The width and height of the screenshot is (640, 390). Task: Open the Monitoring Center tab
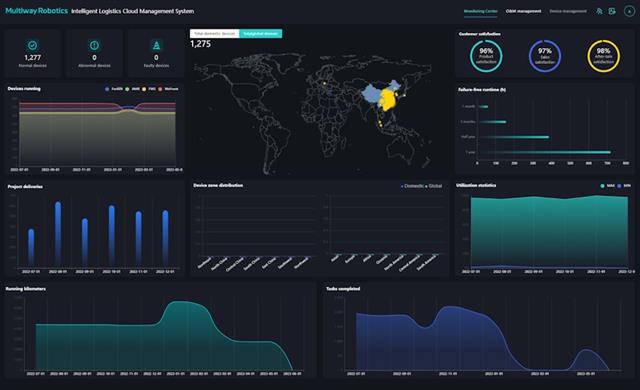[480, 11]
